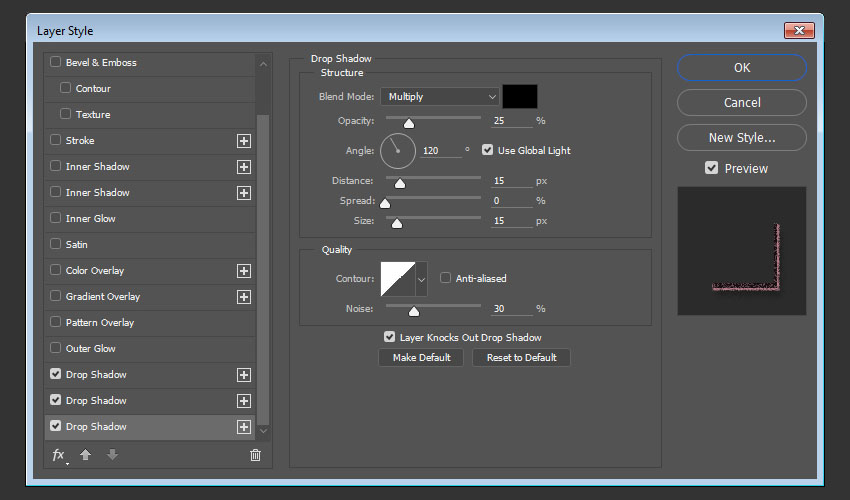Move the effect down with the arrow icon
This screenshot has width=850, height=500.
[112, 455]
